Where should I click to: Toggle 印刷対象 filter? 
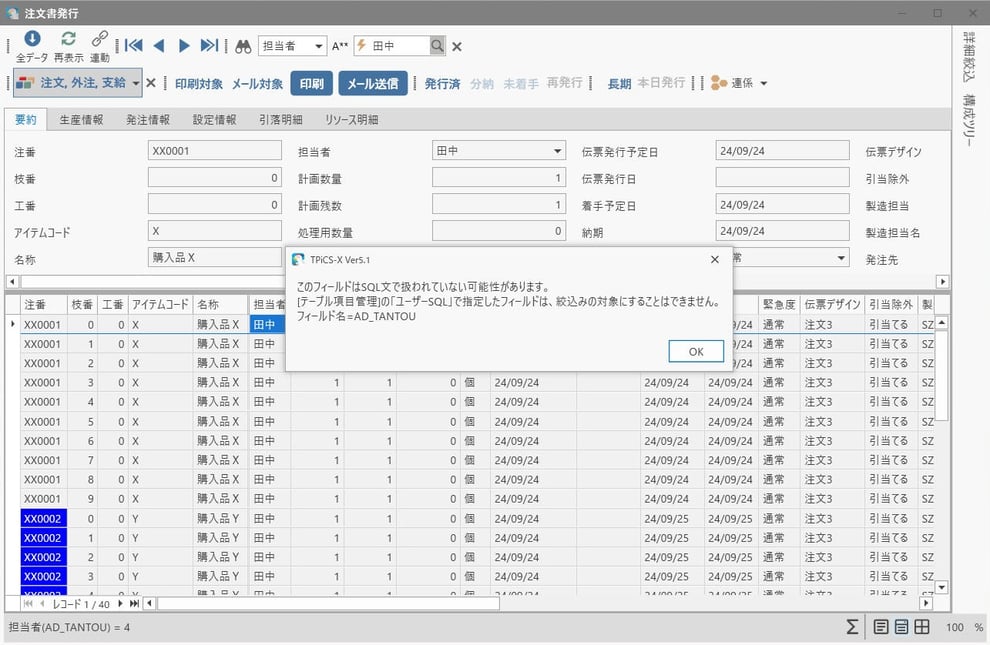tap(199, 84)
